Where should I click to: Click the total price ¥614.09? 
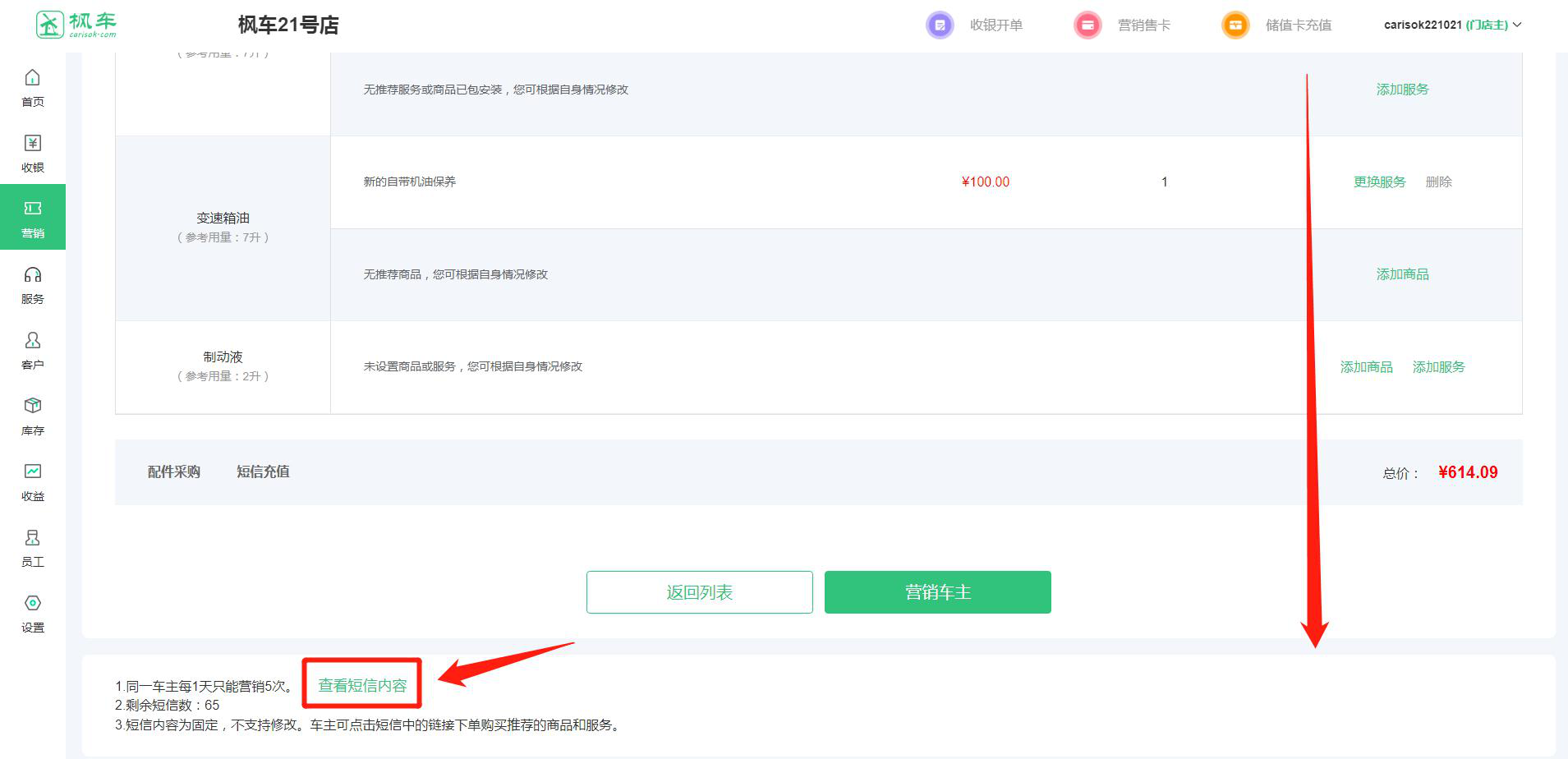[x=1468, y=472]
